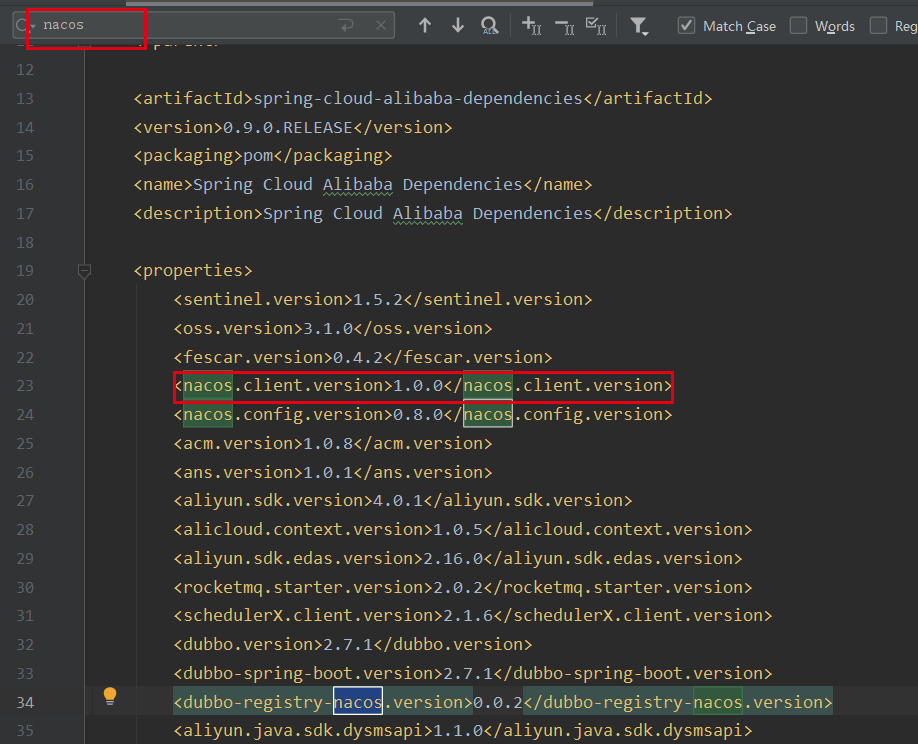918x744 pixels.
Task: Click the packaging pom line
Action: 263,156
